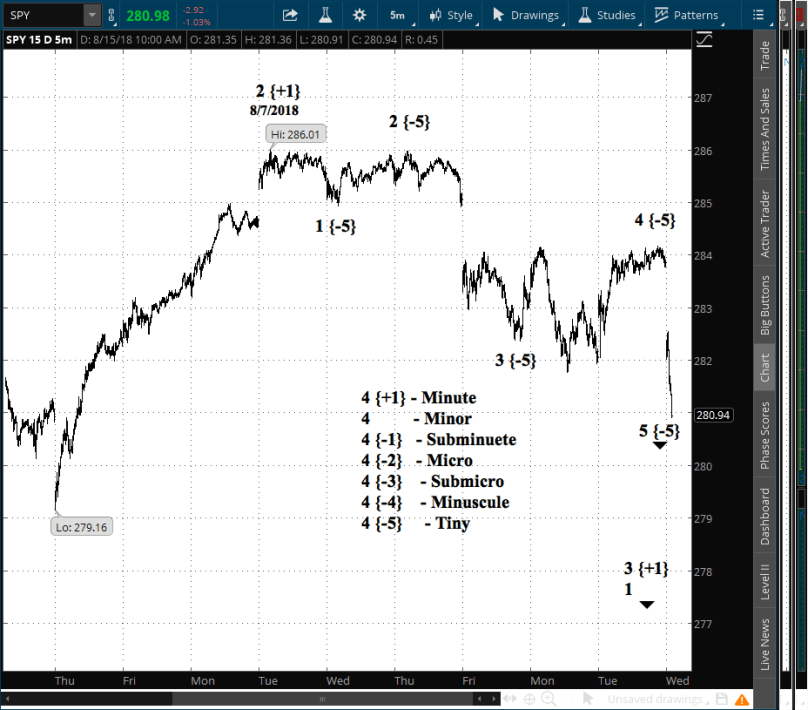
Task: Select the pointer cursor tool at bottom
Action: pos(586,698)
